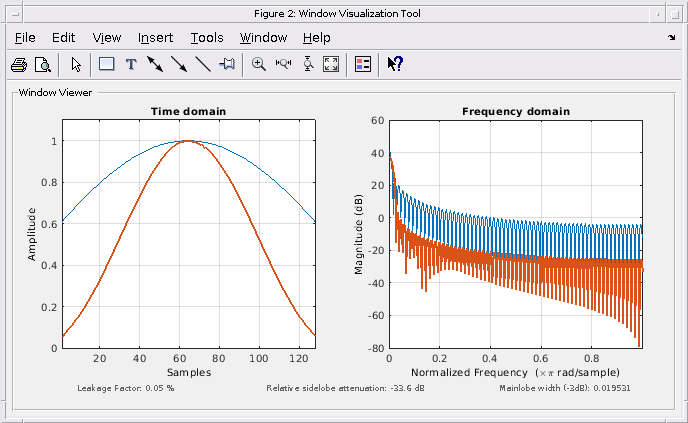This screenshot has width=688, height=423.
Task: Choose the Insert Rectangle tool
Action: pos(107,64)
